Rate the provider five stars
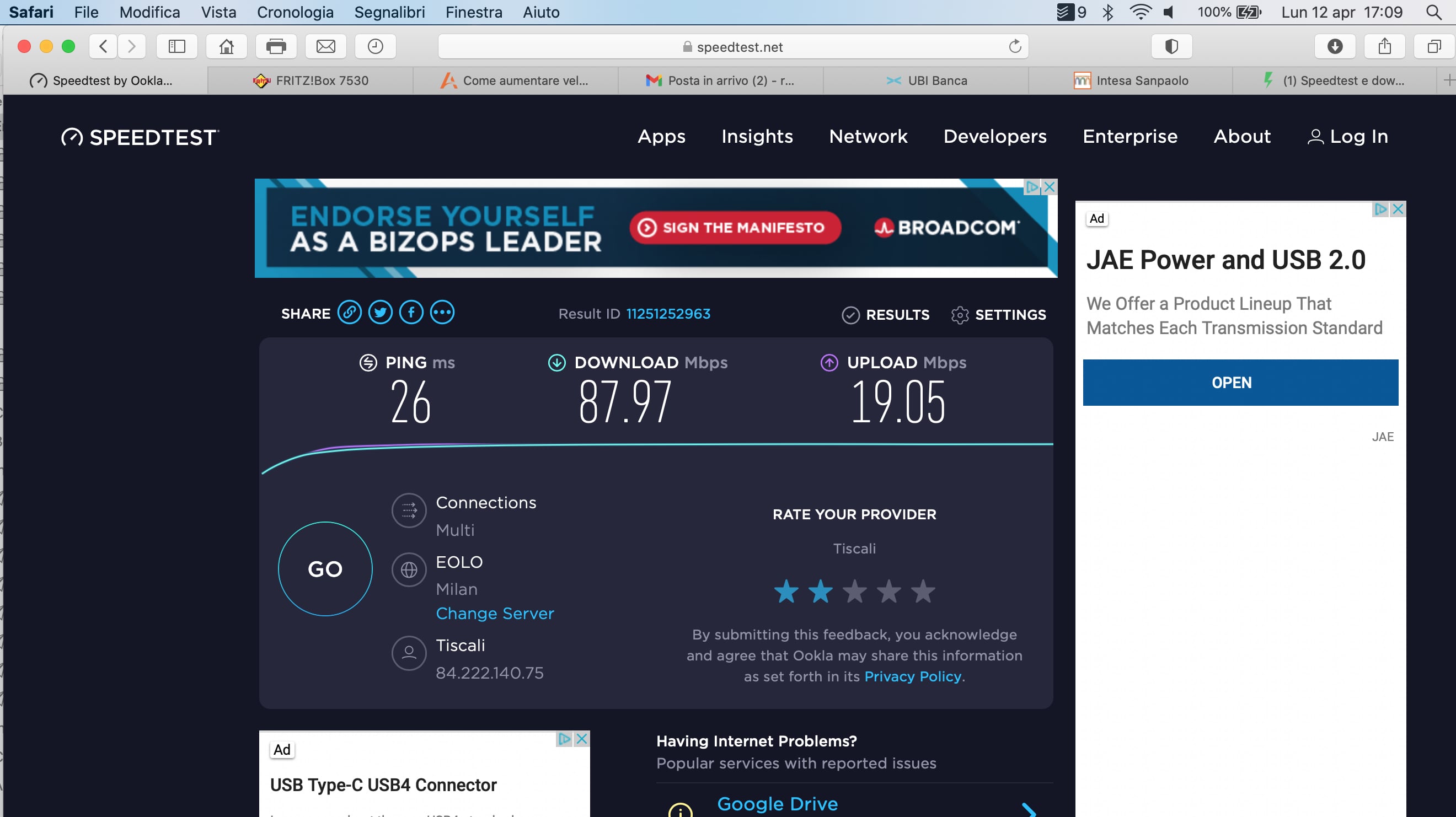This screenshot has width=1456, height=817. point(923,592)
